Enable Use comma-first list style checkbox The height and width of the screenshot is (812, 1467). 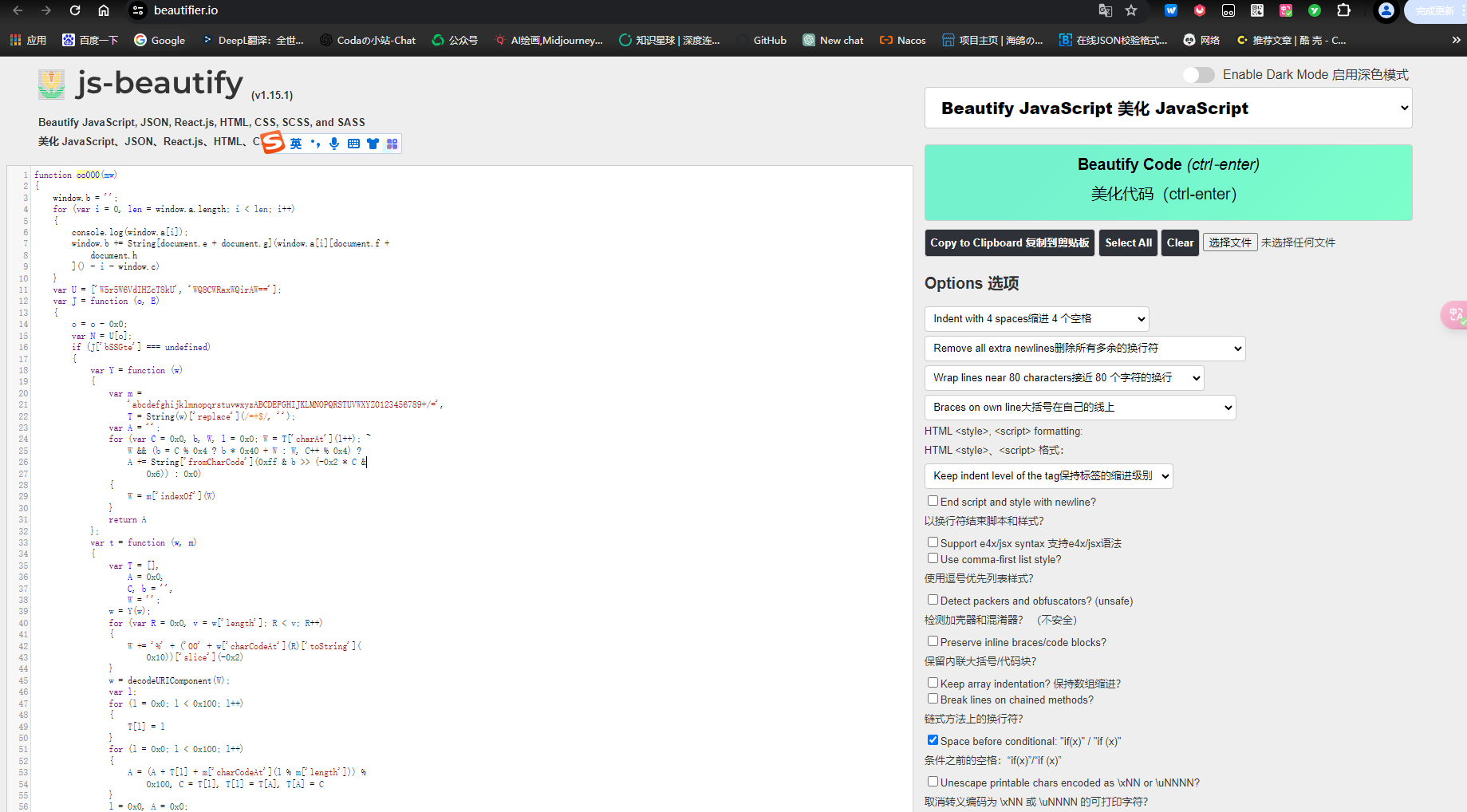coord(933,558)
